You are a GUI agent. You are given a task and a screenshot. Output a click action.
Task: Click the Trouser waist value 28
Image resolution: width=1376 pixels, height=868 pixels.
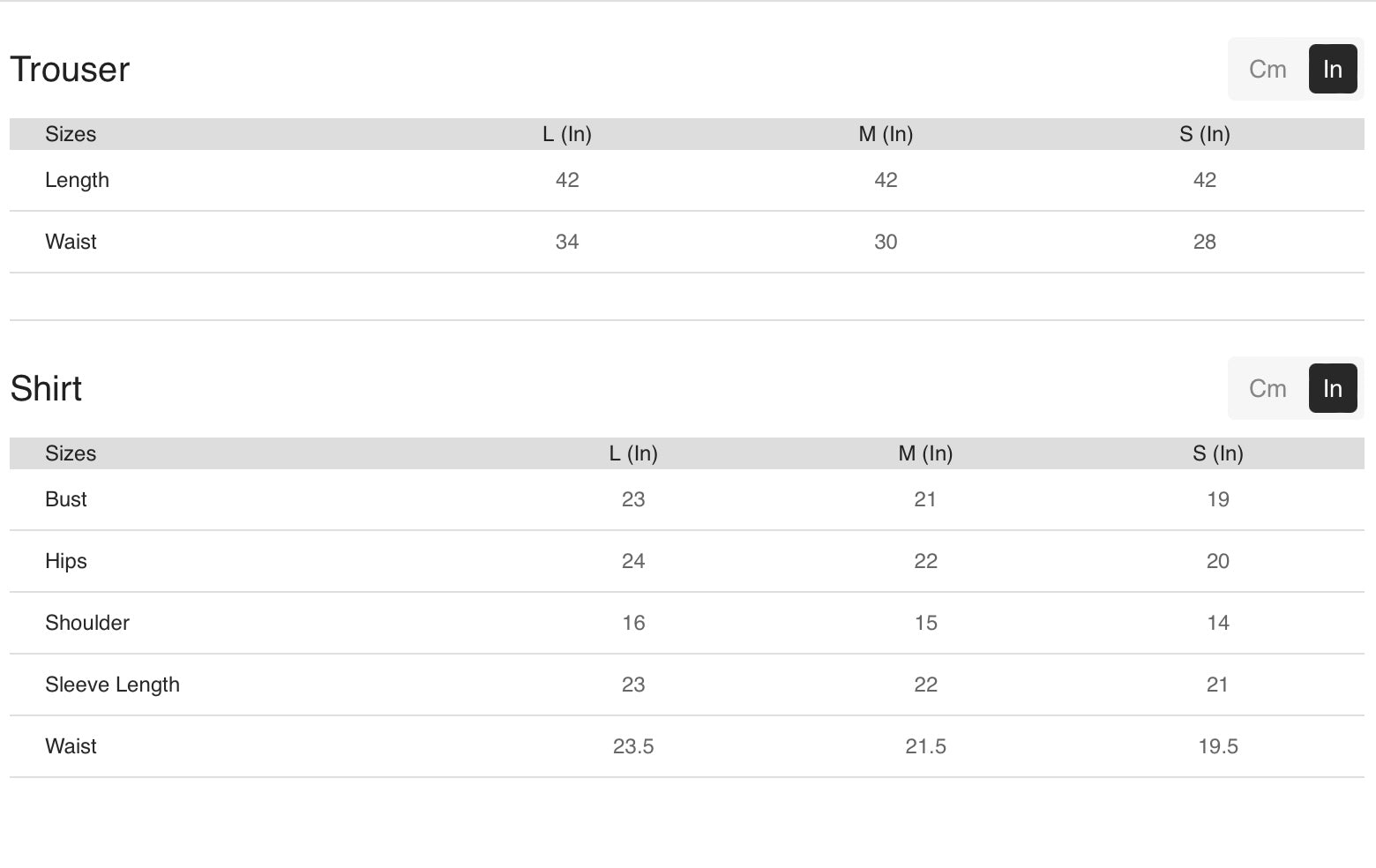coord(1204,242)
